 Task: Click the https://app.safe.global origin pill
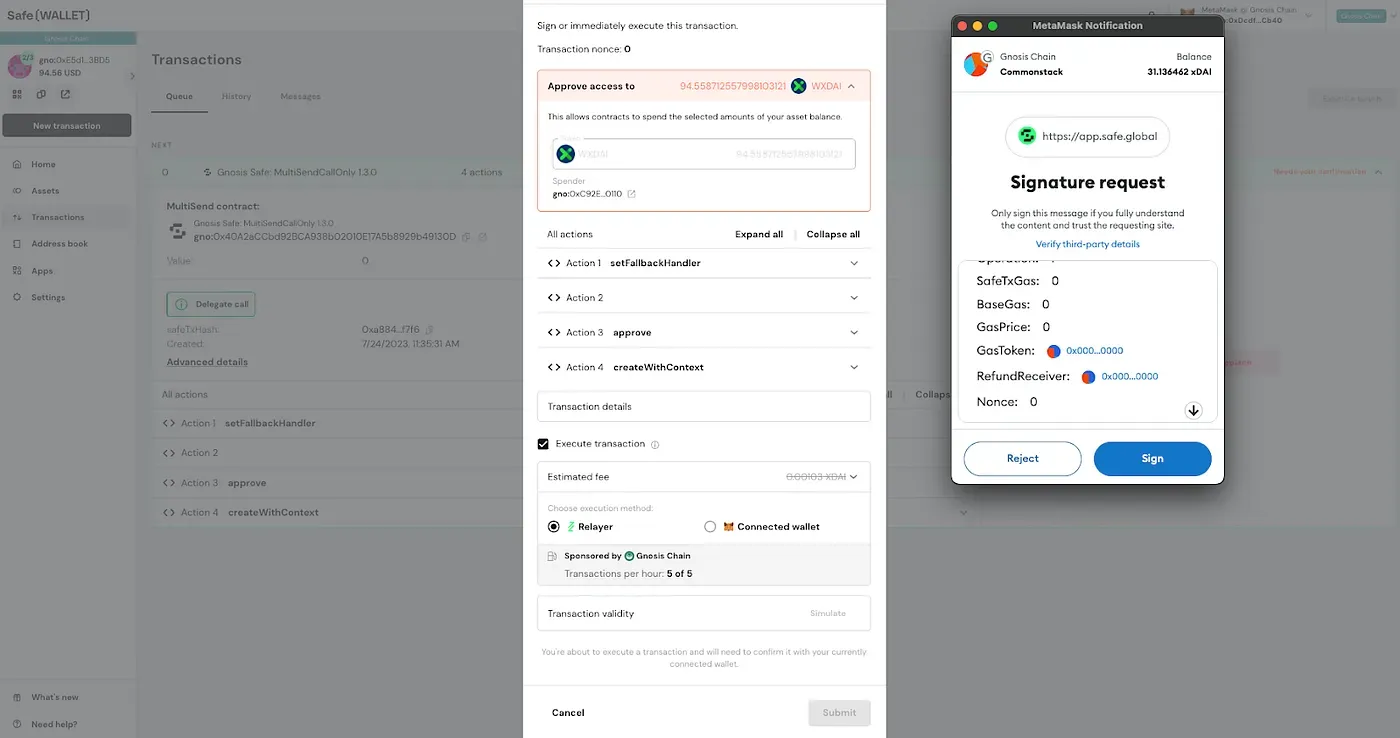pos(1087,136)
